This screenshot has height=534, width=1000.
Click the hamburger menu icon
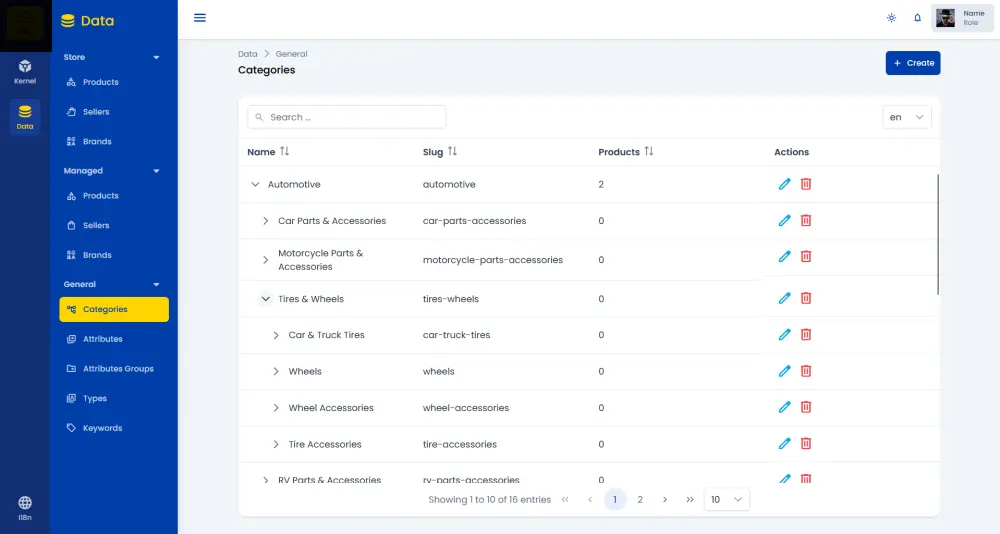pyautogui.click(x=200, y=18)
